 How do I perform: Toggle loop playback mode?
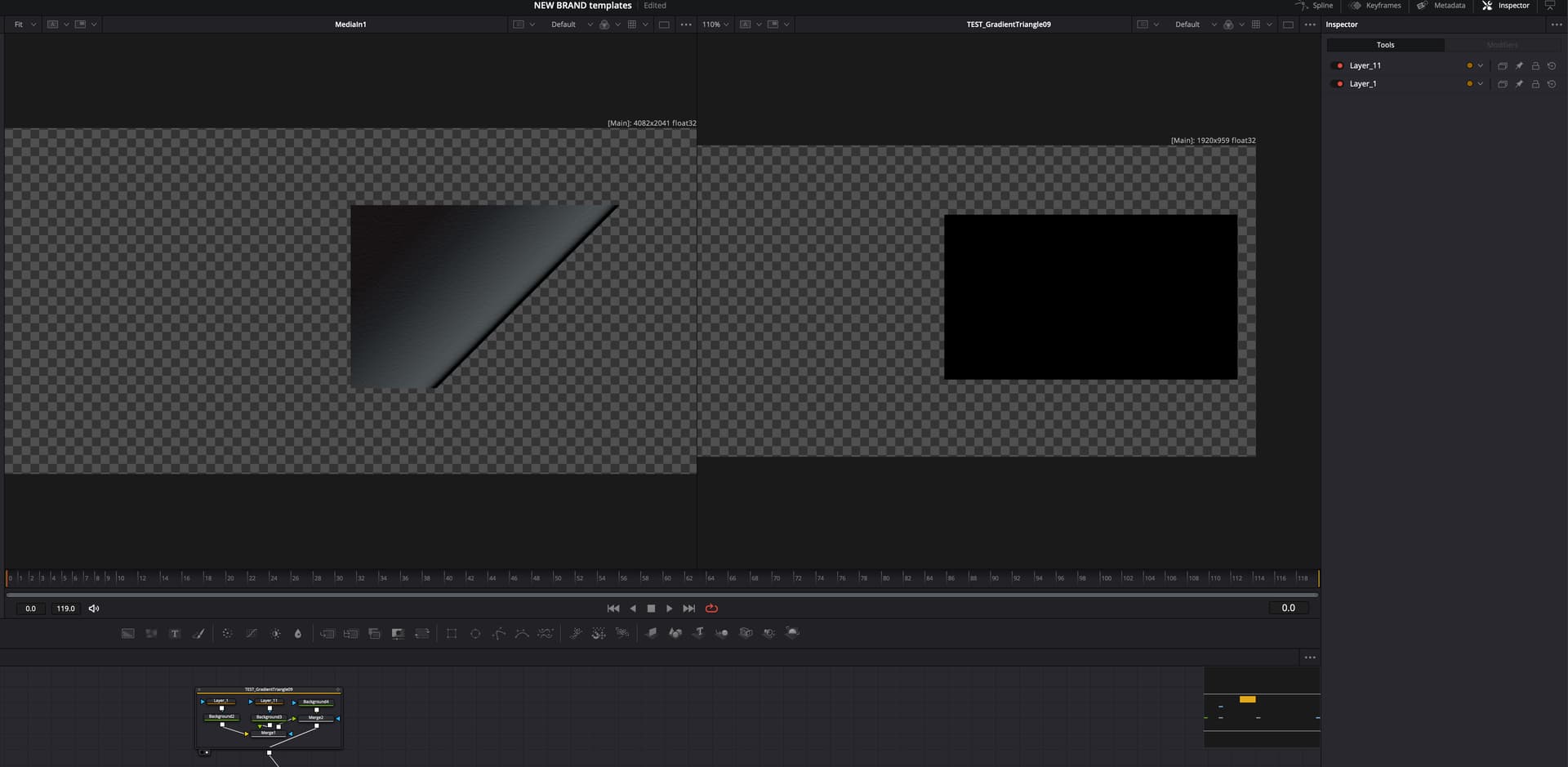point(711,609)
